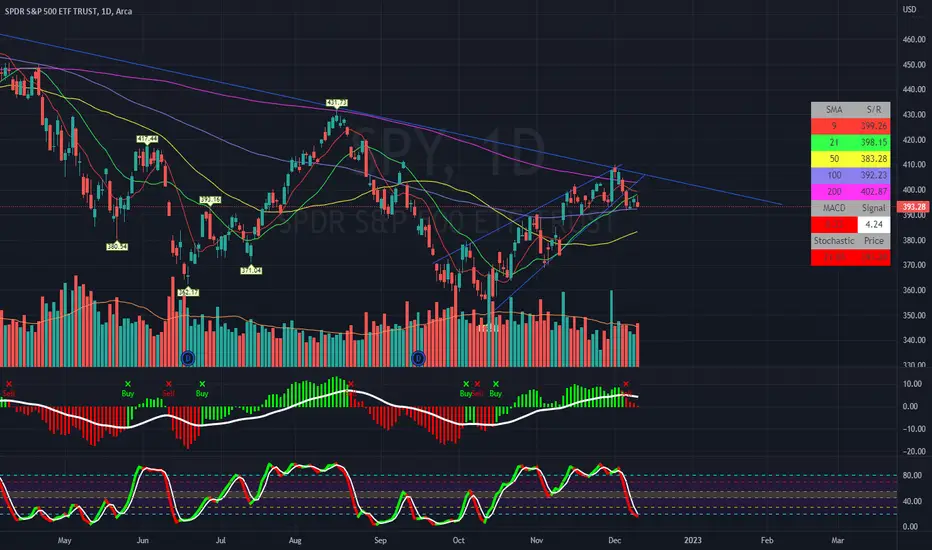Click the -20.00 MACD axis label

point(912,451)
